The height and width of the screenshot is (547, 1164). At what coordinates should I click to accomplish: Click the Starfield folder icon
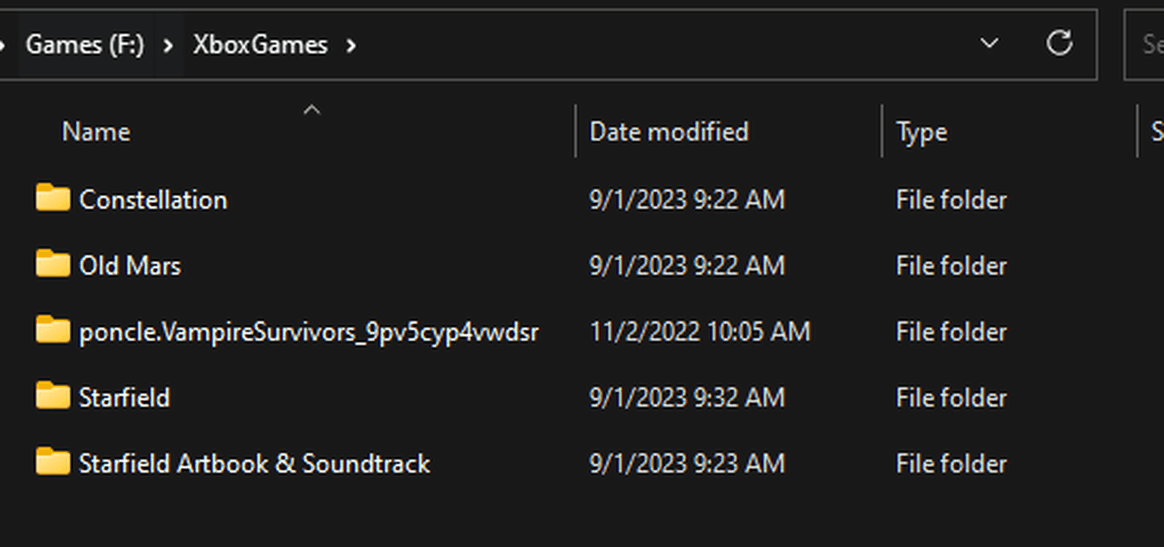(52, 396)
